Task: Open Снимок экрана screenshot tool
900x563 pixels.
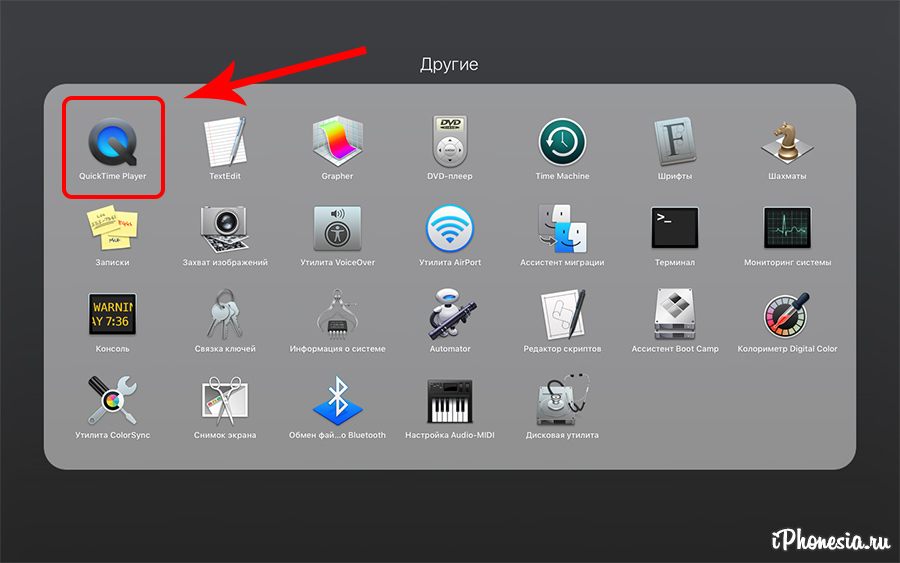Action: [x=225, y=401]
